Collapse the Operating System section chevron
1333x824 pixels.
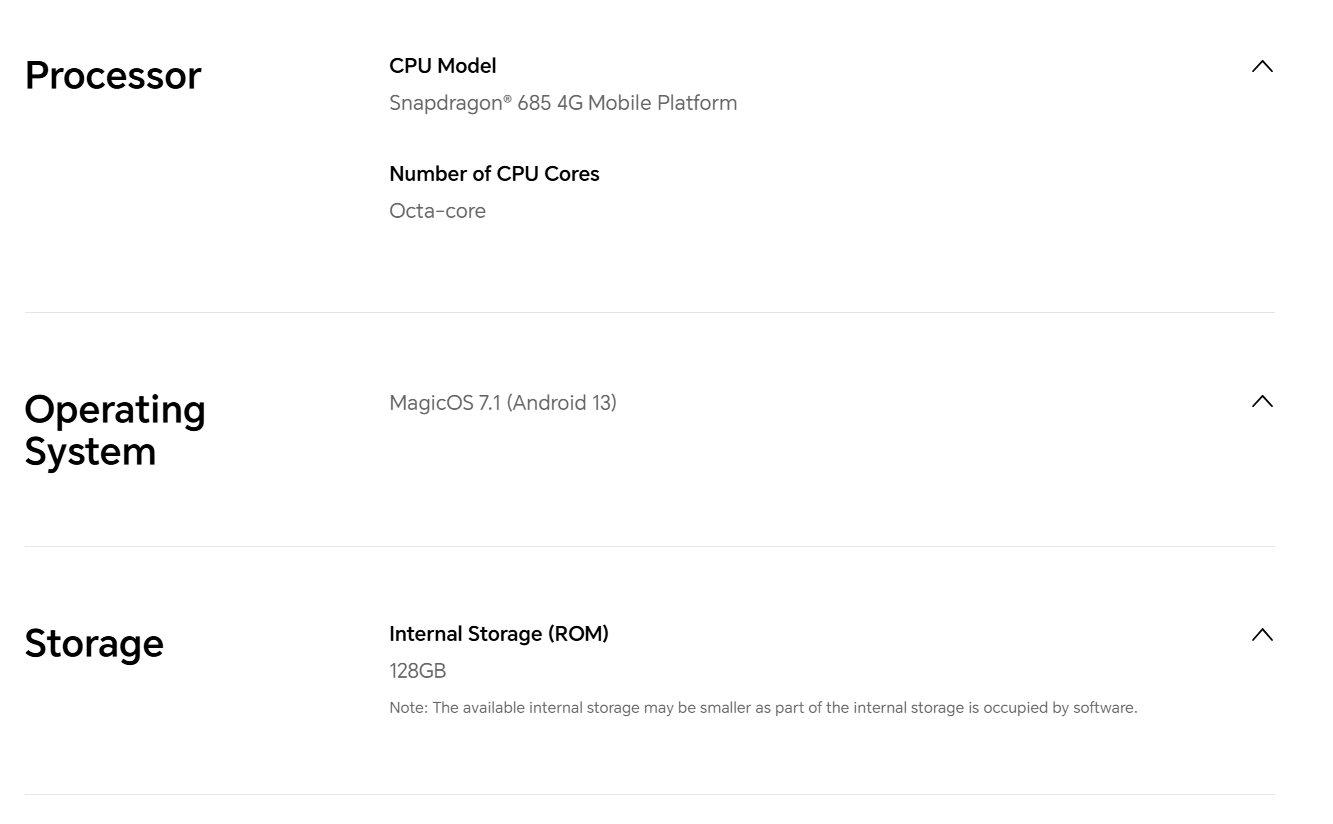tap(1262, 402)
